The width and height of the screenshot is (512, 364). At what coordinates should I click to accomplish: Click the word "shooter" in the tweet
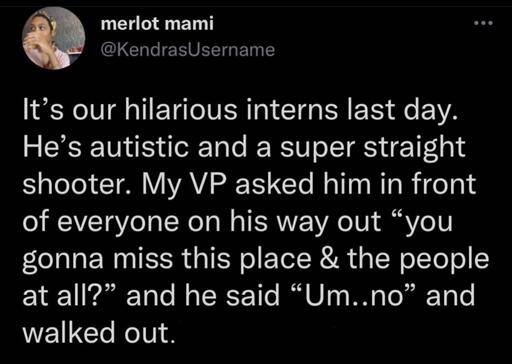(78, 184)
